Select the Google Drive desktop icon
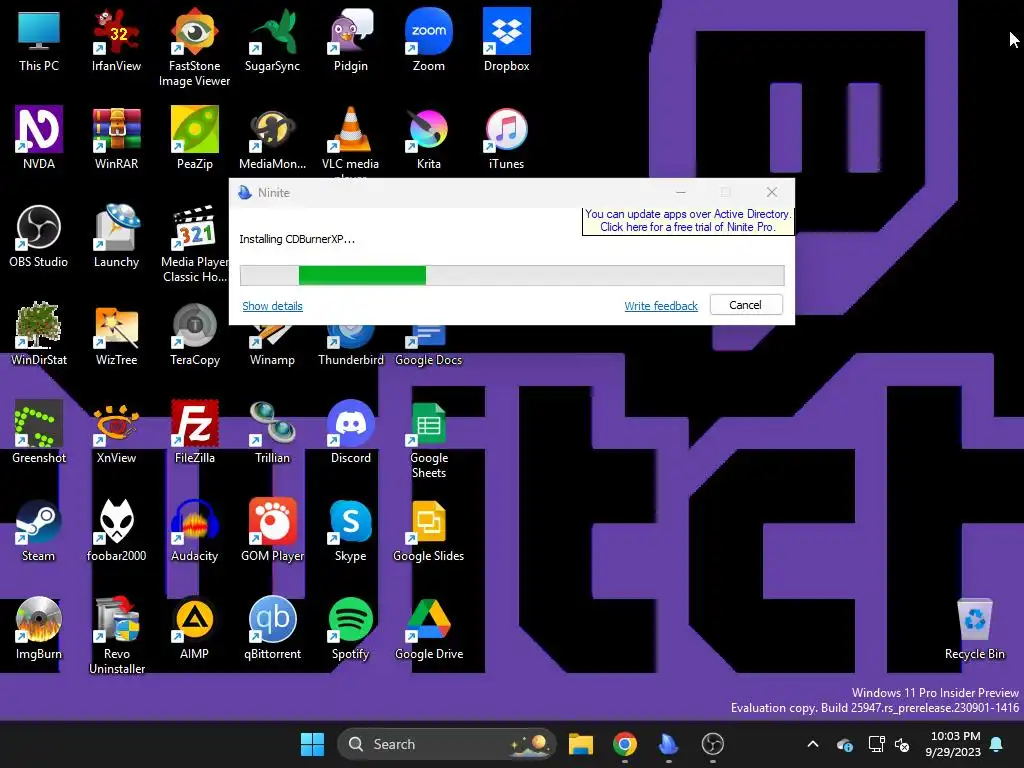 (428, 628)
